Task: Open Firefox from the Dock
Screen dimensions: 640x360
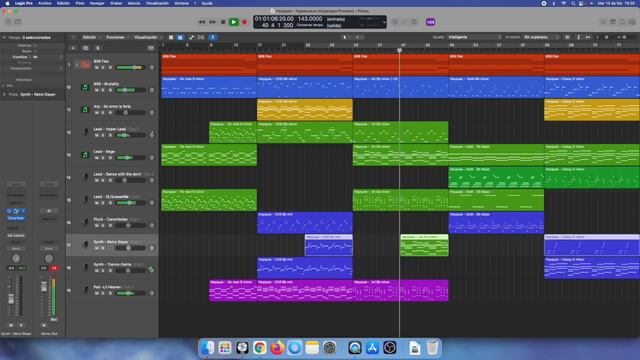Action: 277,348
